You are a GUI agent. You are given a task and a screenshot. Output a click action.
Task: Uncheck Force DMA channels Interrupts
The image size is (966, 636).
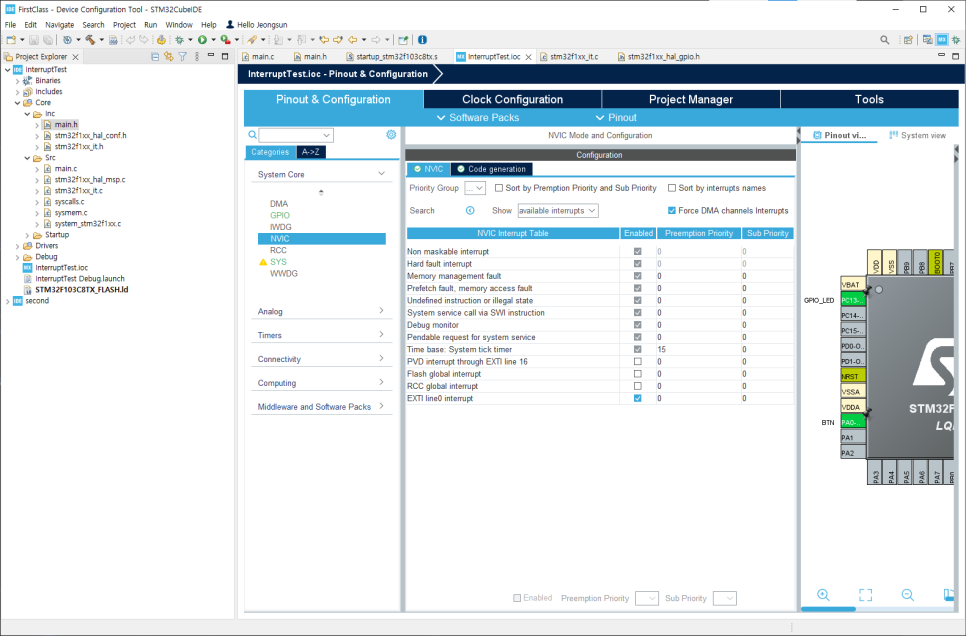pos(672,211)
